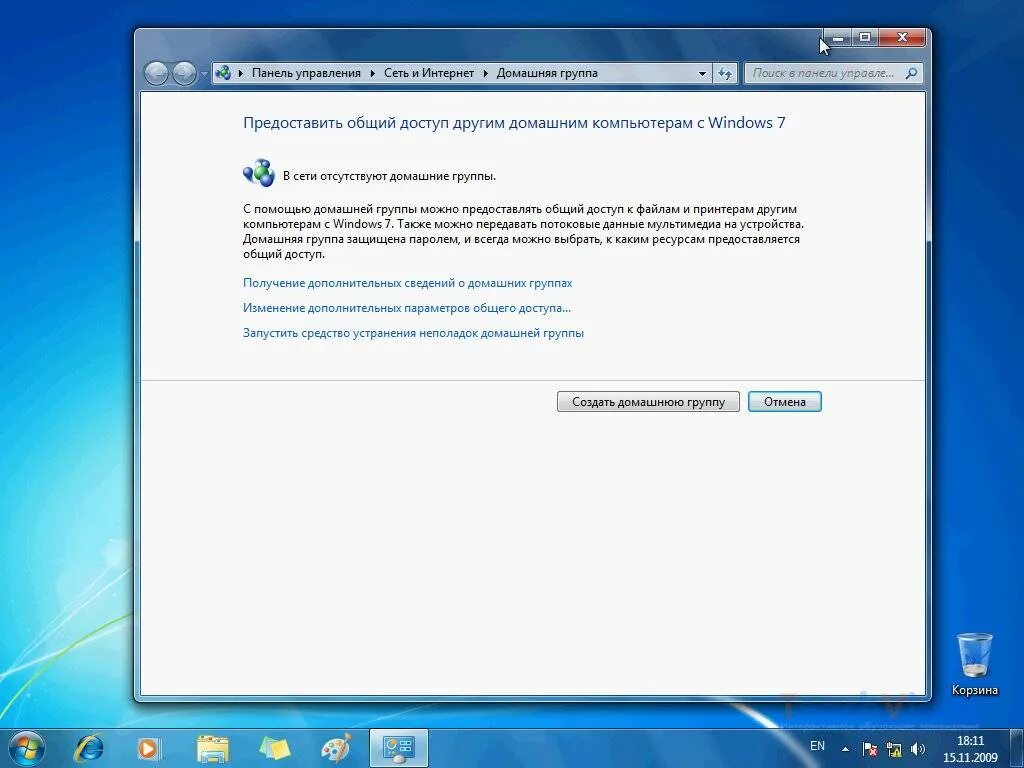Click the homegroup spheres icon
Viewport: 1024px width, 768px height.
pos(259,173)
